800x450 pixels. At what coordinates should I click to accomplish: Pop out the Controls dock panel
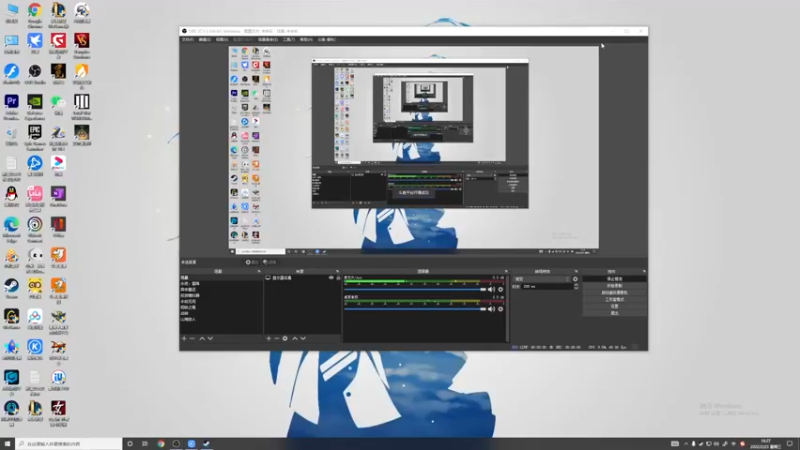(x=644, y=271)
